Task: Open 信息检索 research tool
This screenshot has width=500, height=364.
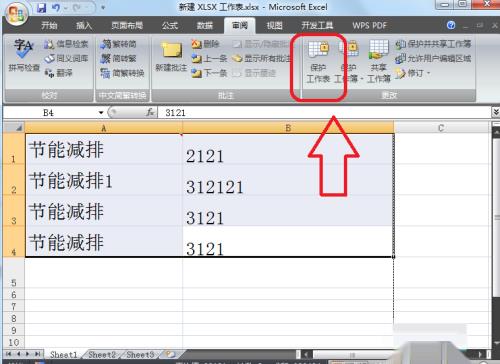Action: pyautogui.click(x=66, y=44)
